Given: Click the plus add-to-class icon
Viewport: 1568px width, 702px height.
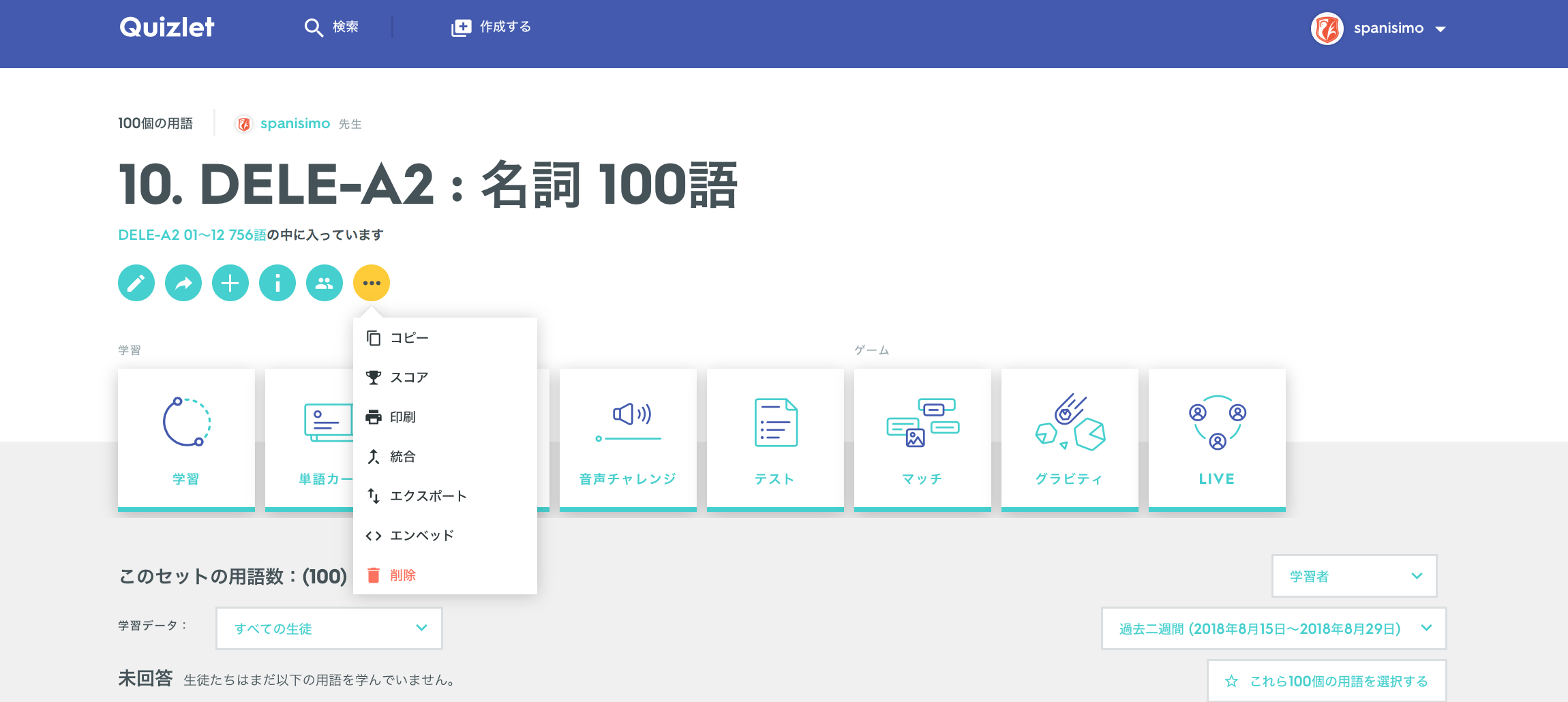Looking at the screenshot, I should coord(230,283).
